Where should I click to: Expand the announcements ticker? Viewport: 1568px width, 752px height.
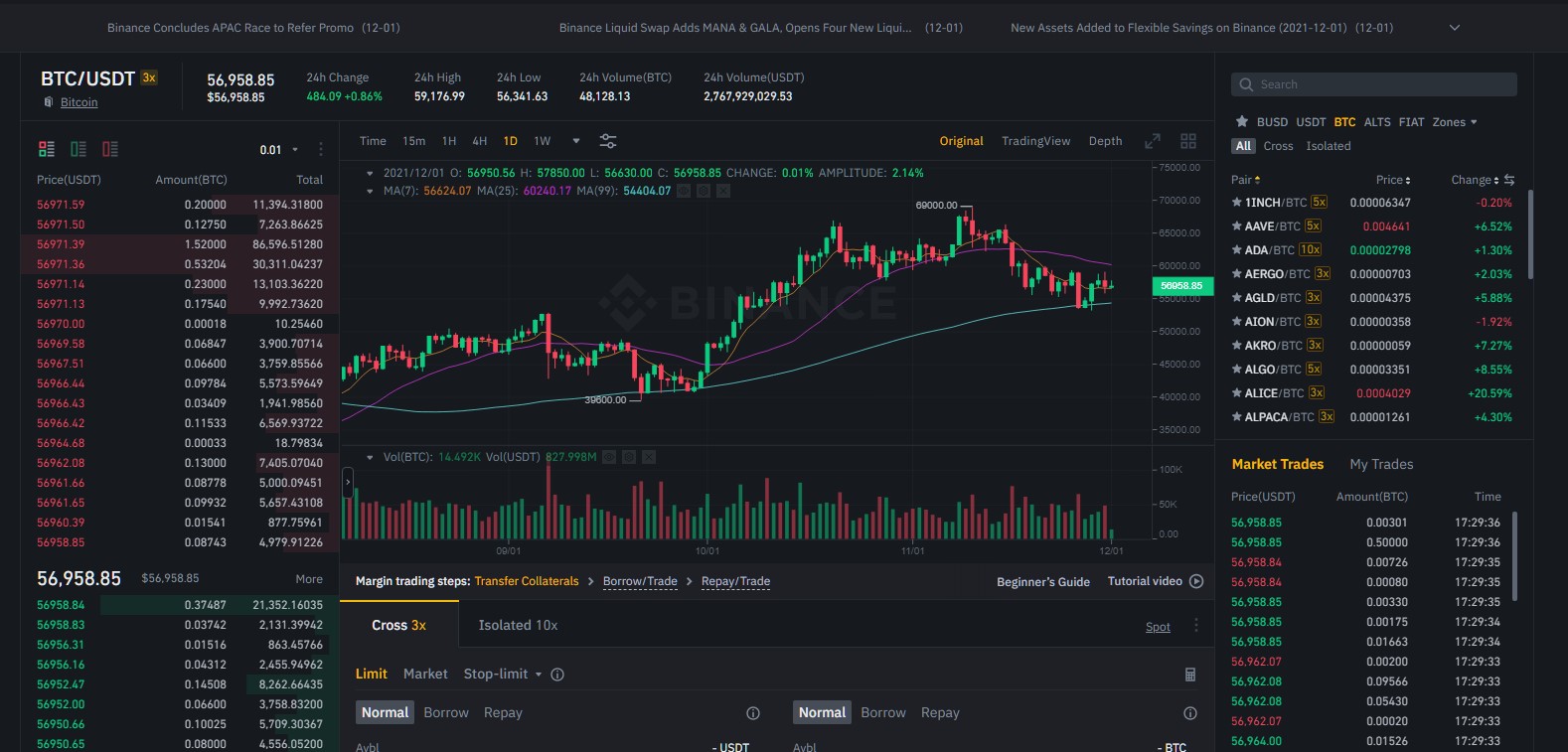click(x=1455, y=28)
